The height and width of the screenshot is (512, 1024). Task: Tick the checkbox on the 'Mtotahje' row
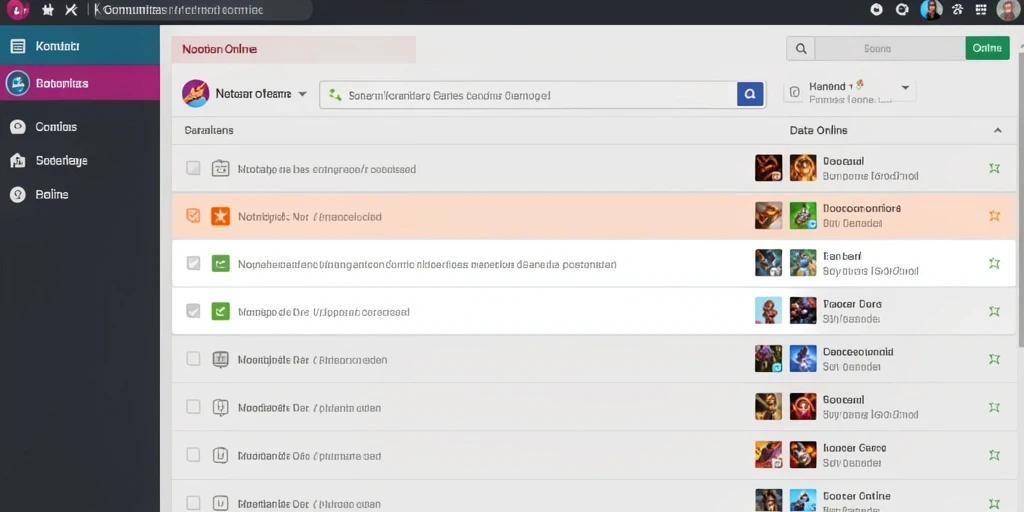click(193, 168)
